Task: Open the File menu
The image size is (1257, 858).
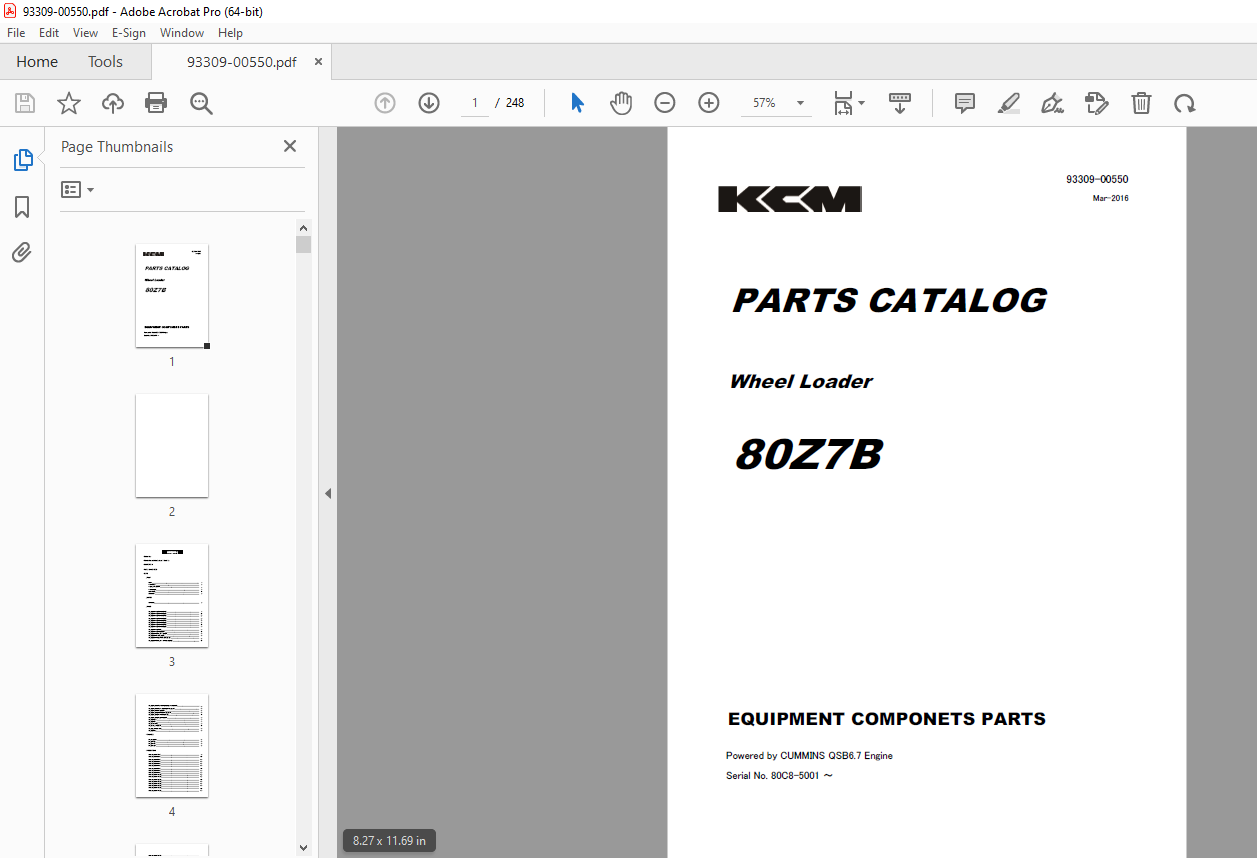Action: coord(16,33)
